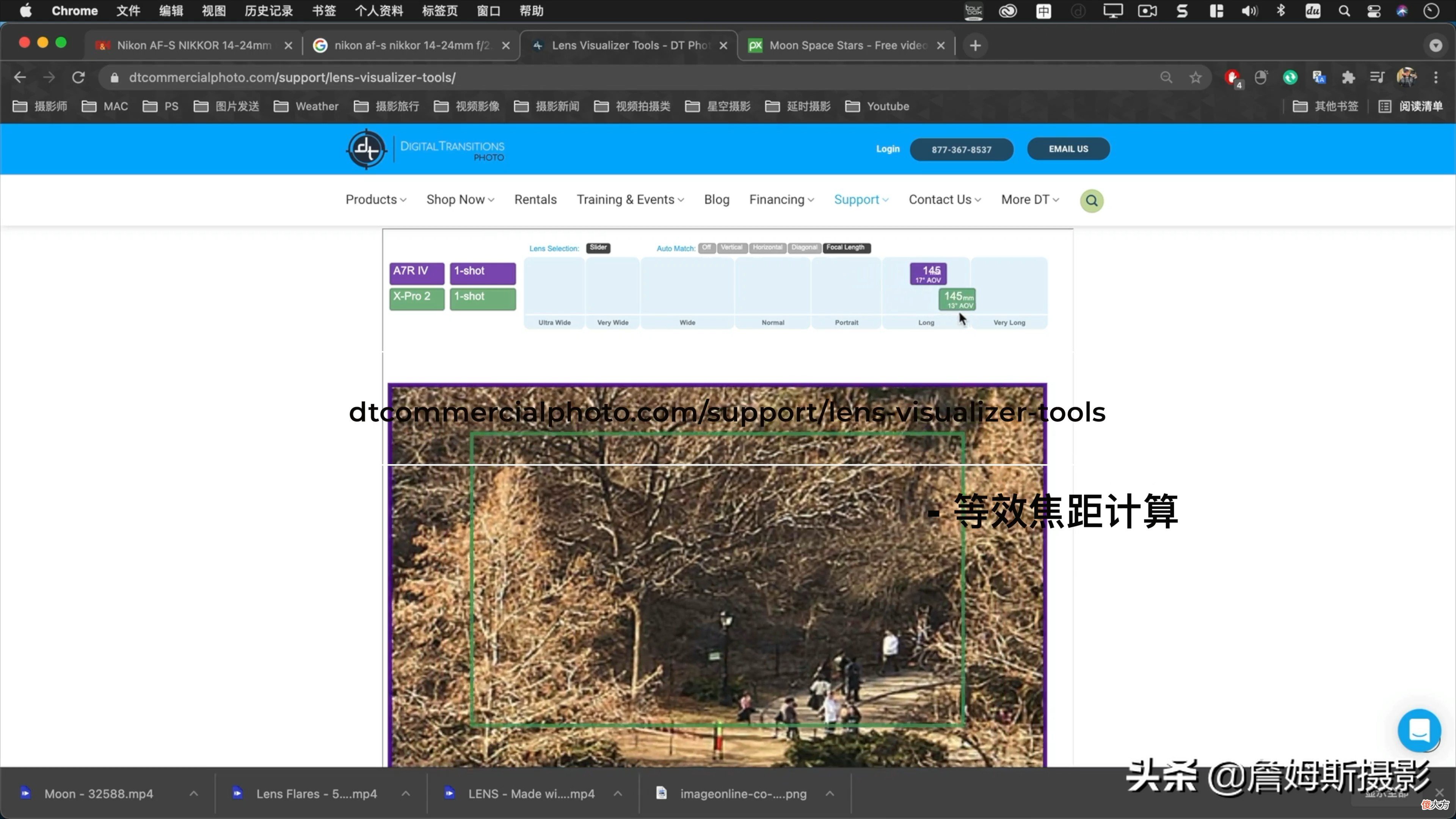Open the Google Translate extension icon
Image resolution: width=1456 pixels, height=819 pixels.
point(1319,77)
